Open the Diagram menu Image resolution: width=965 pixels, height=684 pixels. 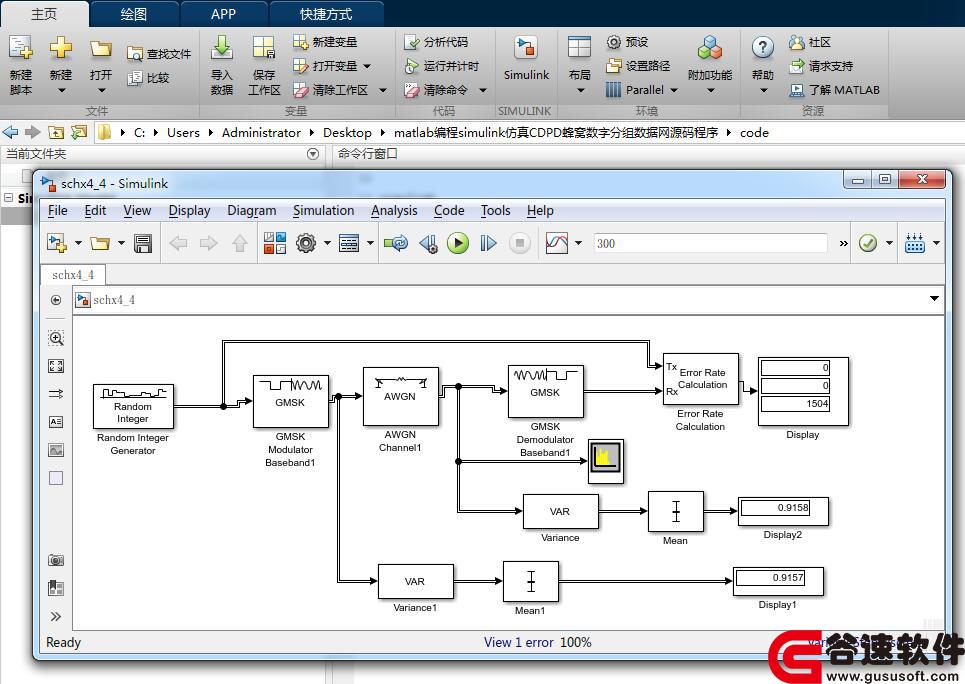click(252, 211)
